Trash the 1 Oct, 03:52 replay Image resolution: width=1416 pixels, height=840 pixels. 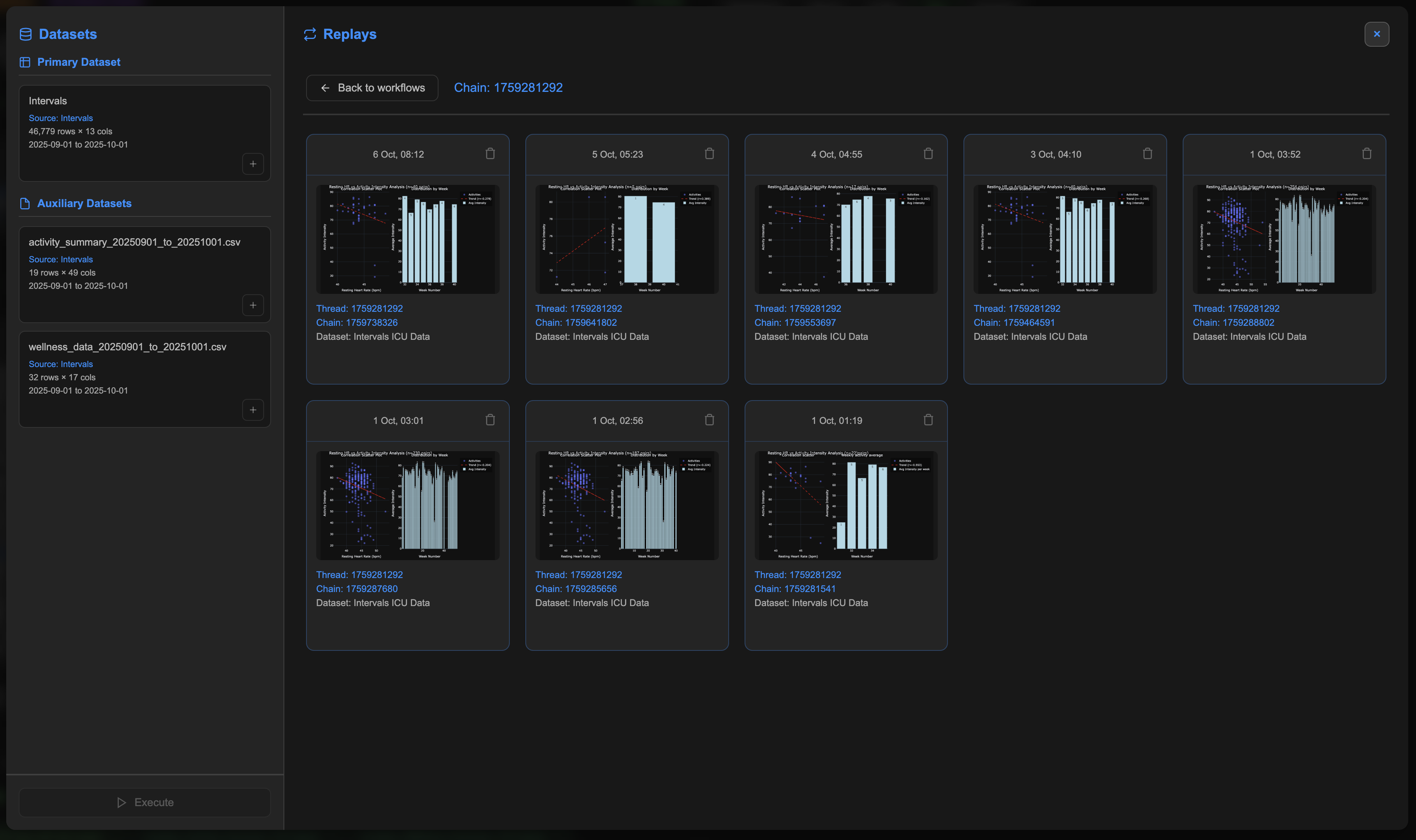coord(1366,153)
